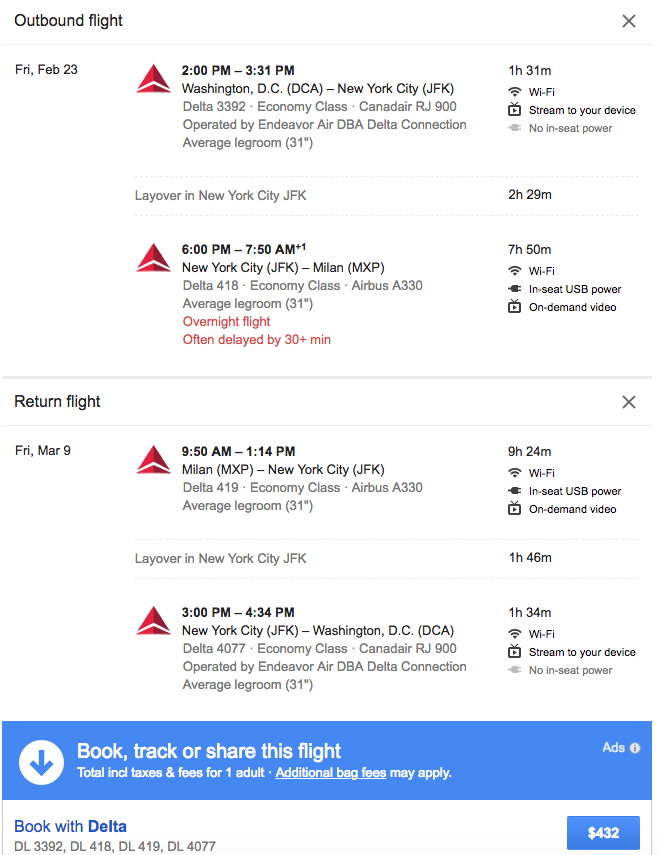
Task: Close the Outbound flight panel
Action: click(628, 21)
